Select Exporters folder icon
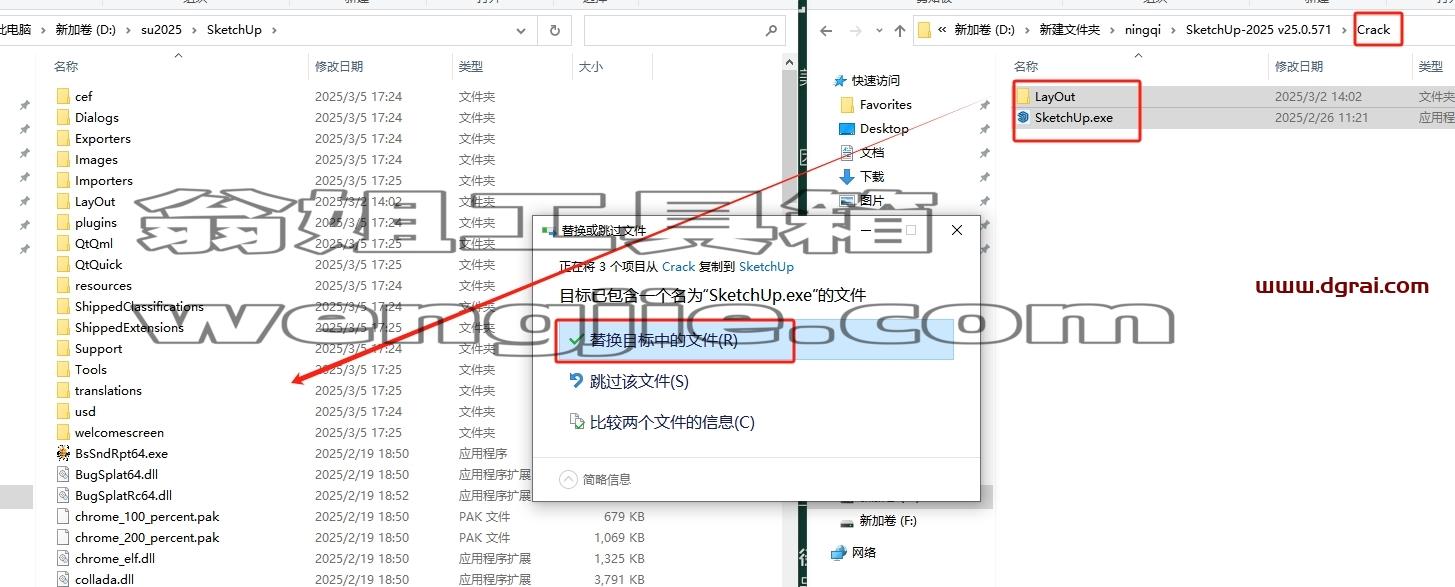 (64, 138)
